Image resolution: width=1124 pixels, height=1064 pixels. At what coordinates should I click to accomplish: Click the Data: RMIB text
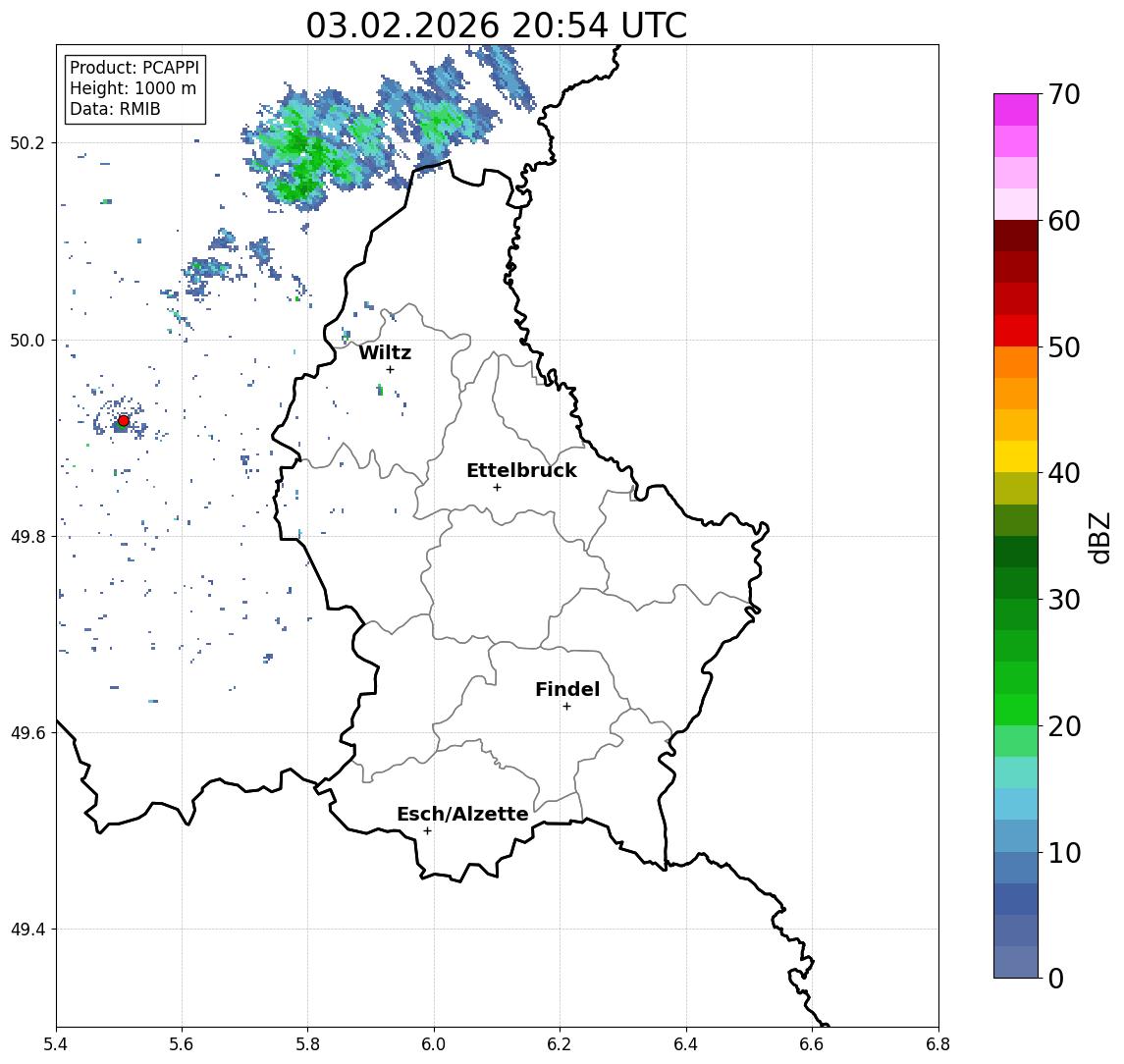pos(115,109)
